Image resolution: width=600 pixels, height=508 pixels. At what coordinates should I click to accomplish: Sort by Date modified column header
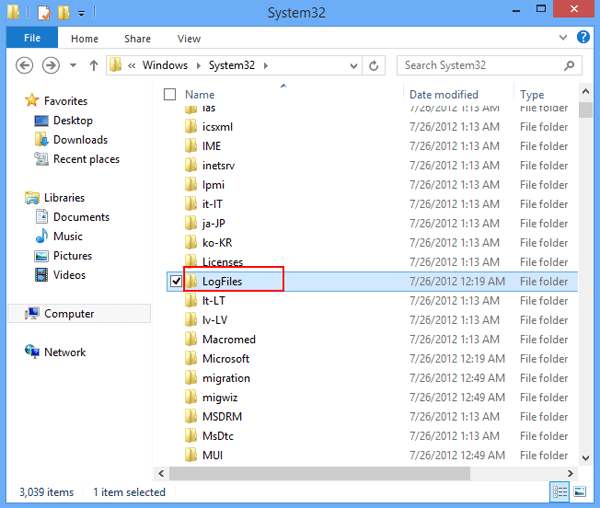click(x=444, y=94)
